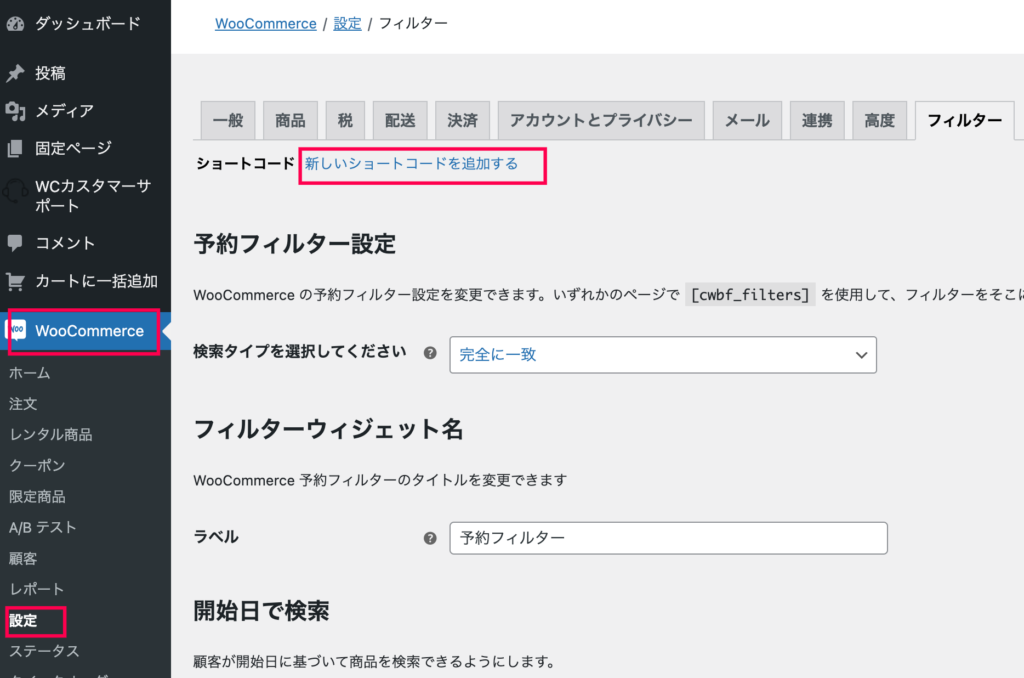Open the 配送 settings tab
This screenshot has height=678, width=1024.
(x=400, y=121)
